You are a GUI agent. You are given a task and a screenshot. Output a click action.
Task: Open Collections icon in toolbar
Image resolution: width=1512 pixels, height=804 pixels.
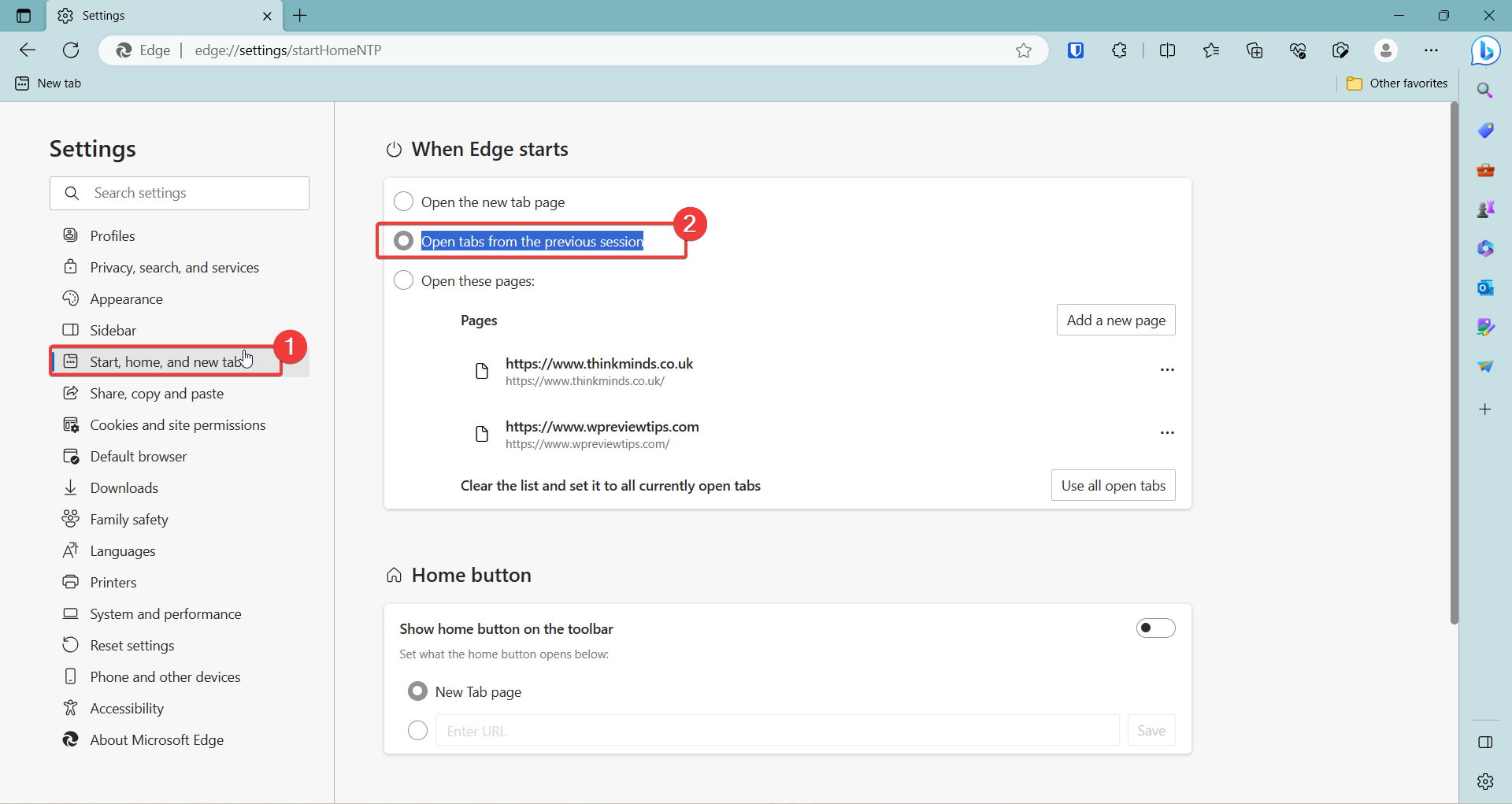[x=1254, y=50]
